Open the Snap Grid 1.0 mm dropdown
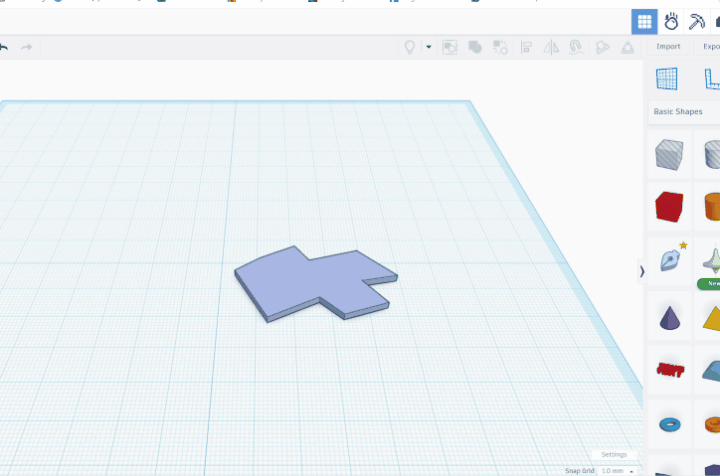 pyautogui.click(x=617, y=471)
